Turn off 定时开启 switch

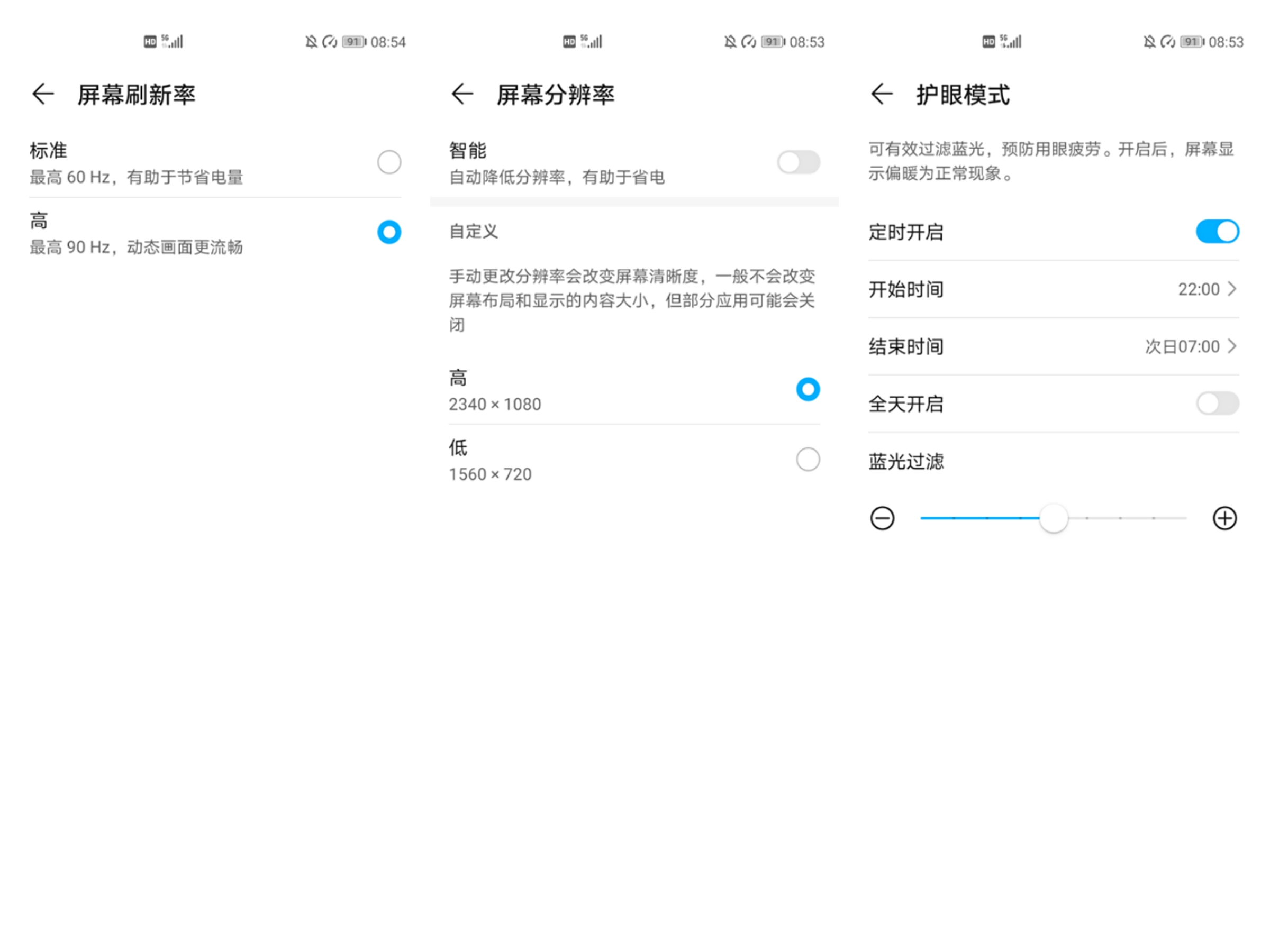coord(1217,232)
